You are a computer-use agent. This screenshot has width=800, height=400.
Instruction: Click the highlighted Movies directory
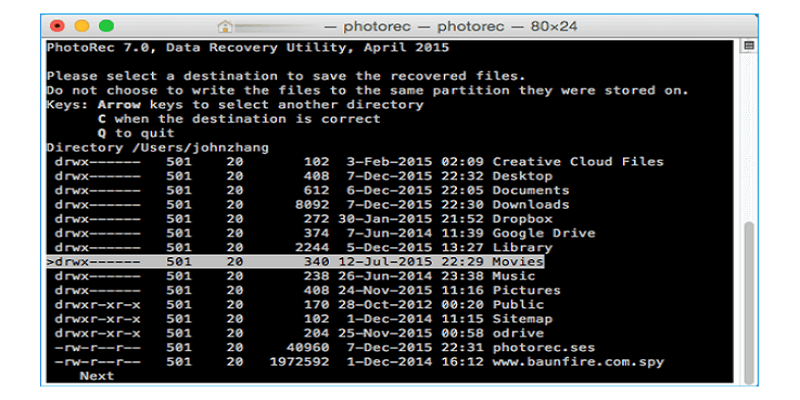[x=517, y=262]
